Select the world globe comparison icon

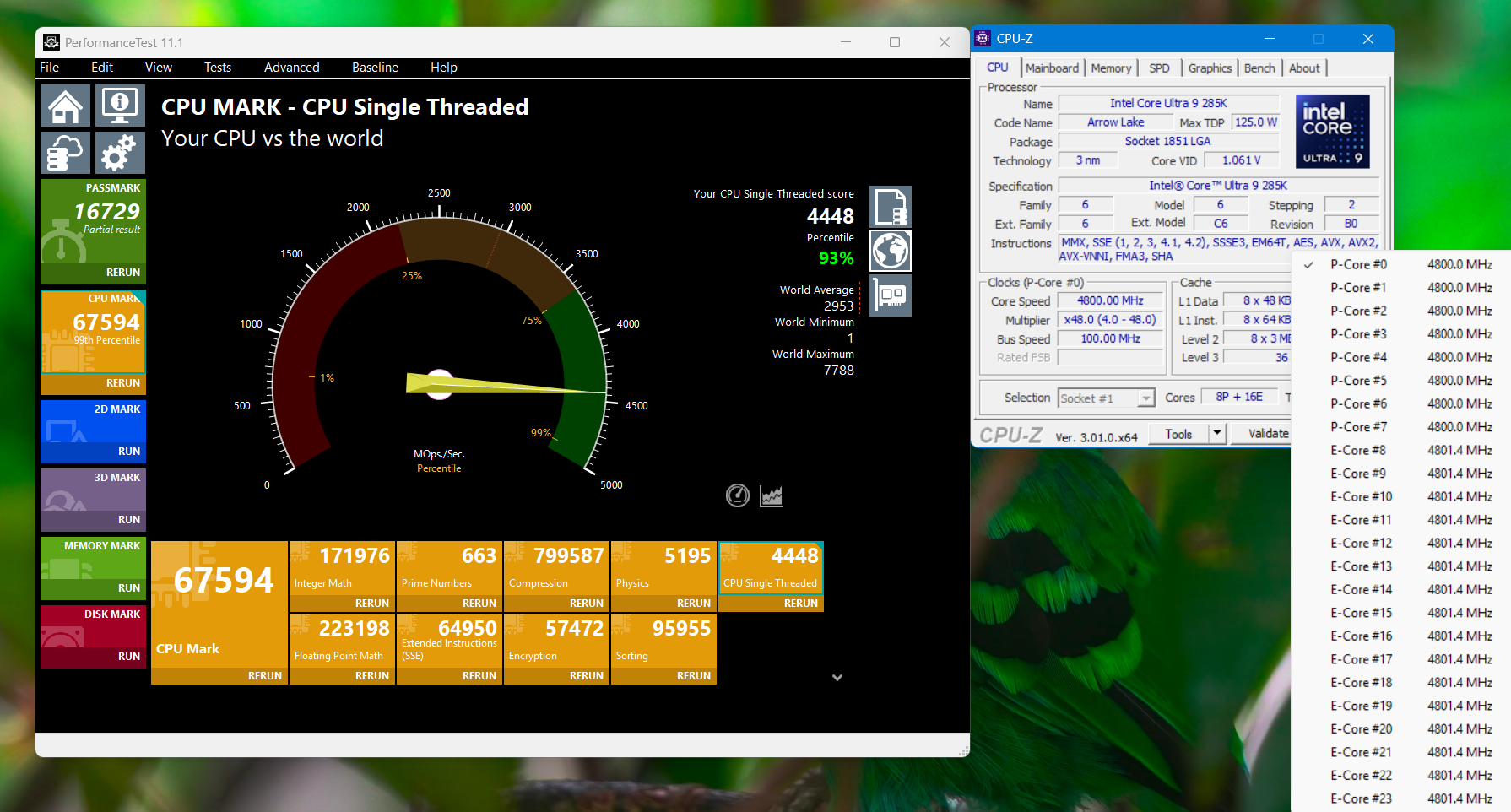891,251
